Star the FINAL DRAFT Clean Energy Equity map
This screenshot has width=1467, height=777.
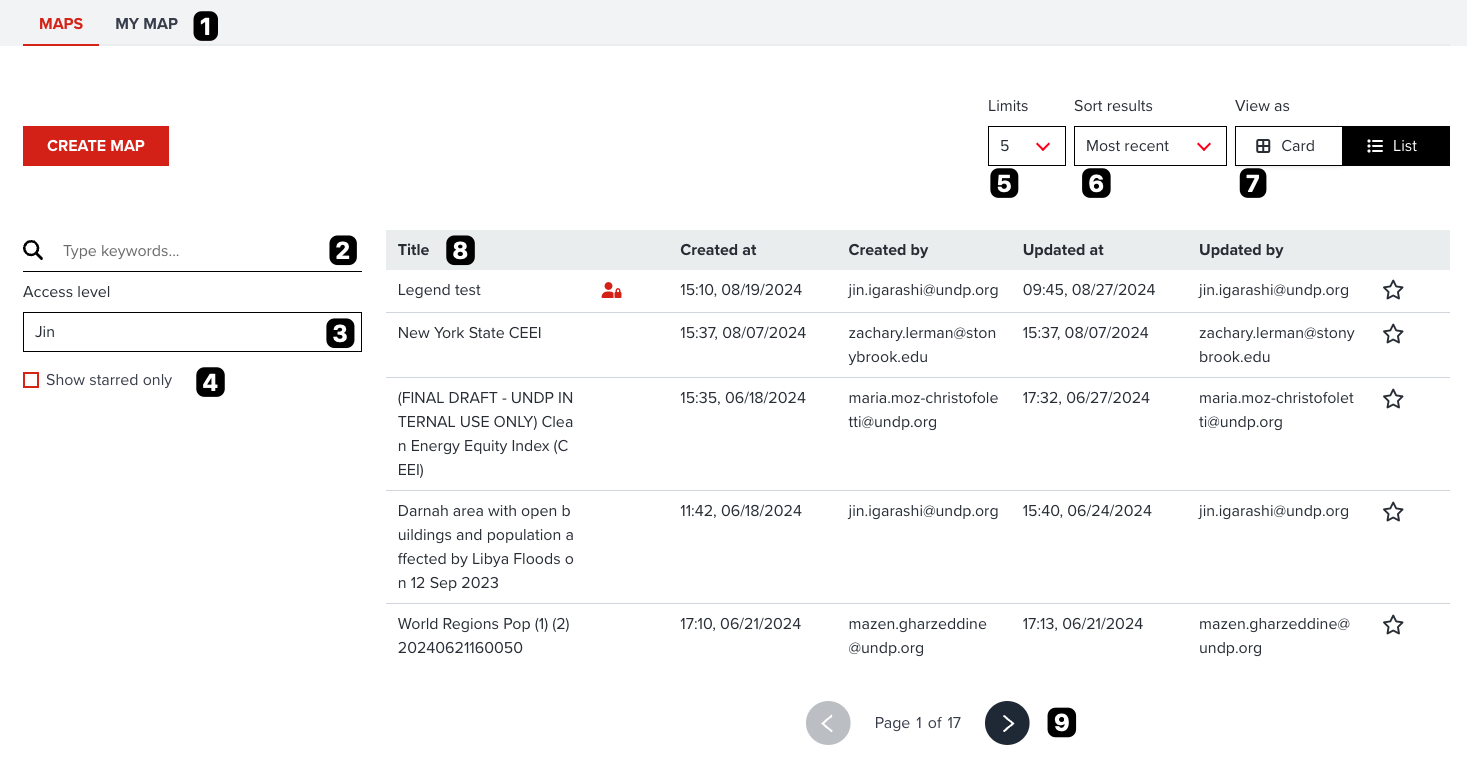tap(1393, 398)
